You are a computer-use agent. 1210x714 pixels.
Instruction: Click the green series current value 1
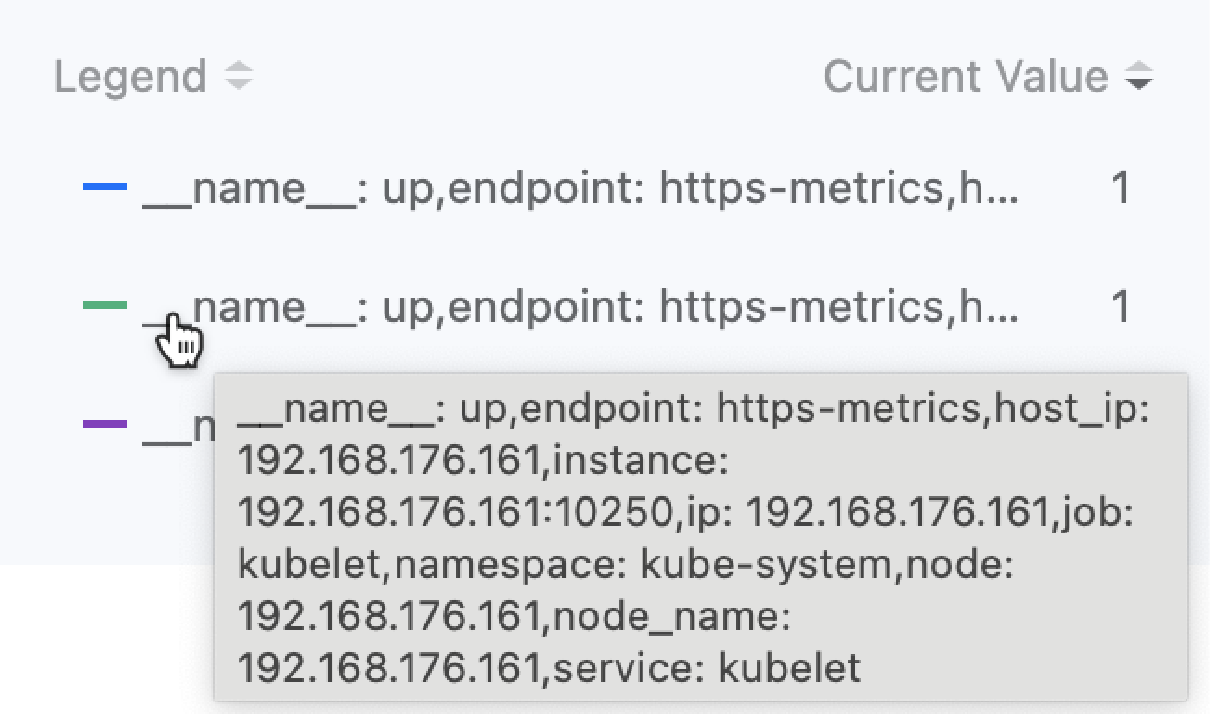(x=1121, y=307)
